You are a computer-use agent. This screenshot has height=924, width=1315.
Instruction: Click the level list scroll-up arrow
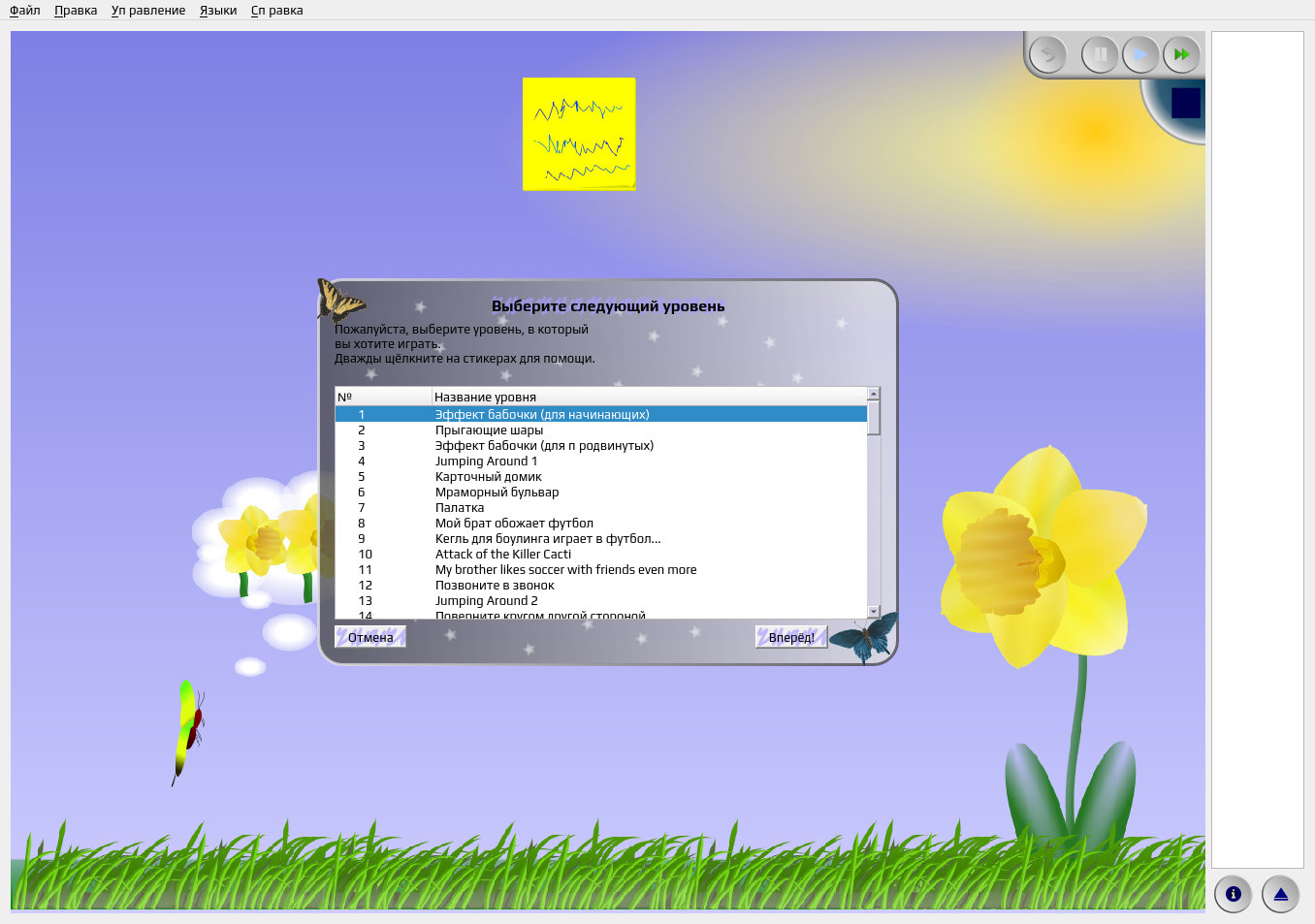click(x=874, y=394)
